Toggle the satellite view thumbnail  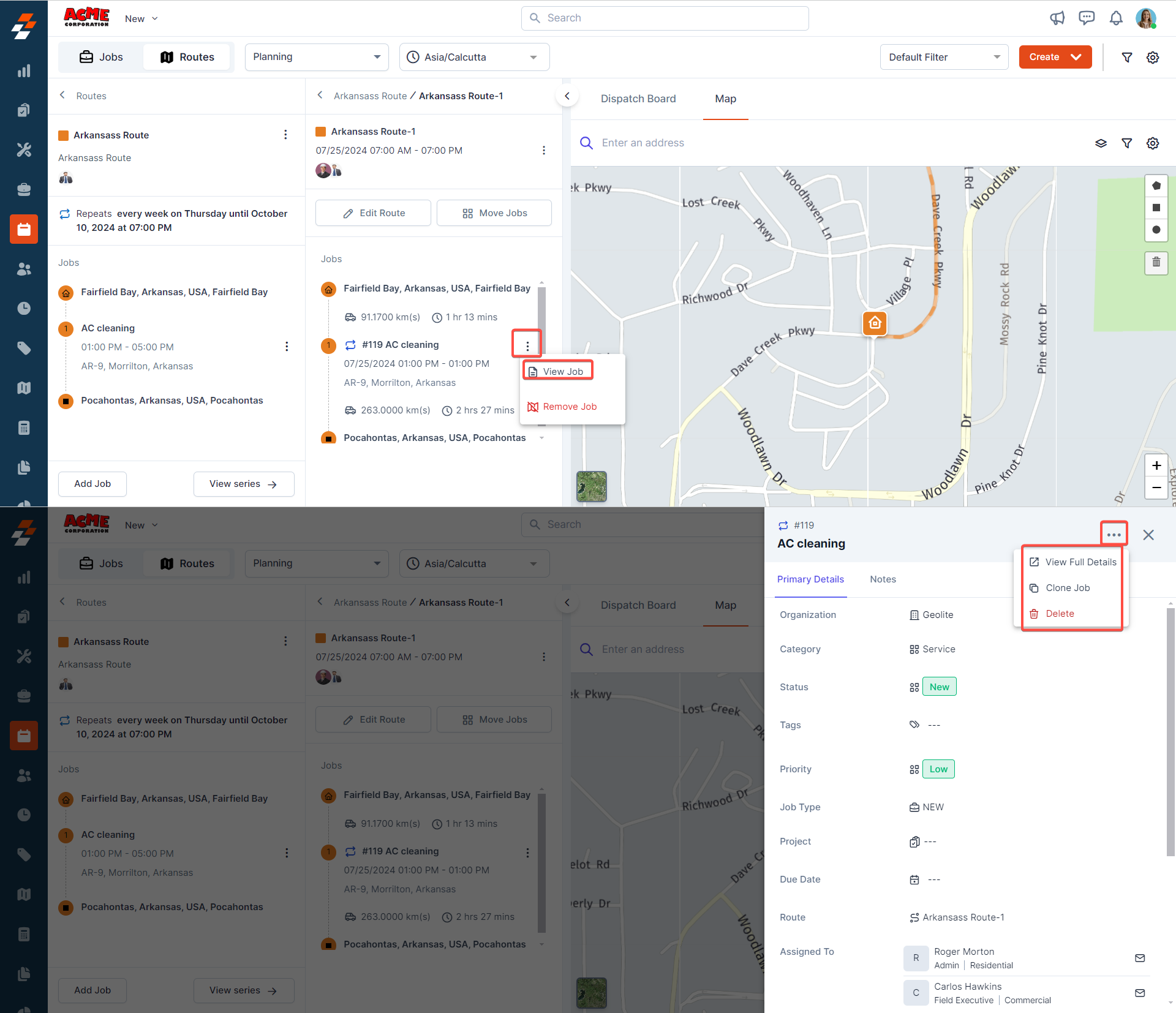click(x=591, y=486)
